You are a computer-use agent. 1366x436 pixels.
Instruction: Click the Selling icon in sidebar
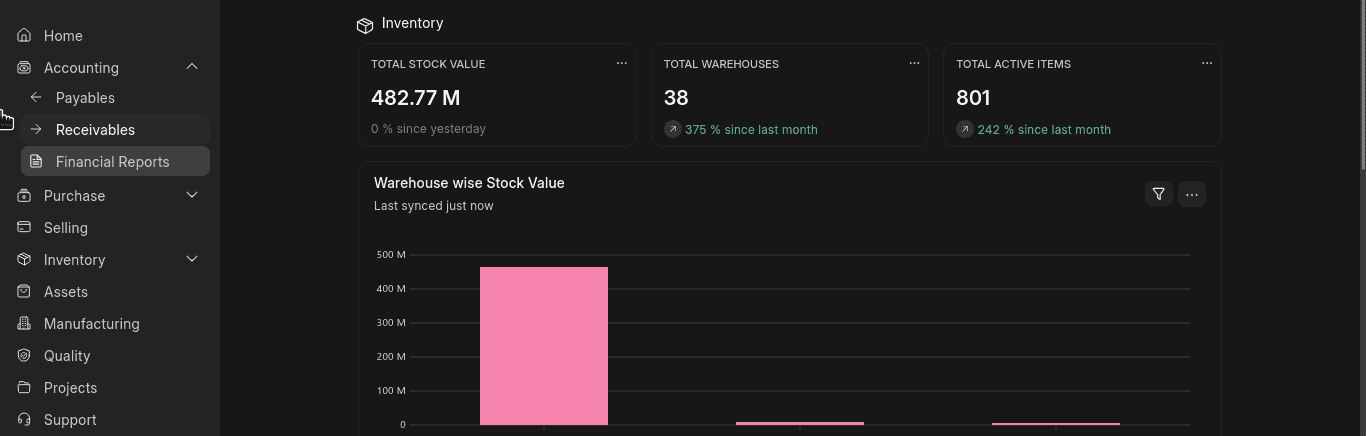tap(25, 228)
